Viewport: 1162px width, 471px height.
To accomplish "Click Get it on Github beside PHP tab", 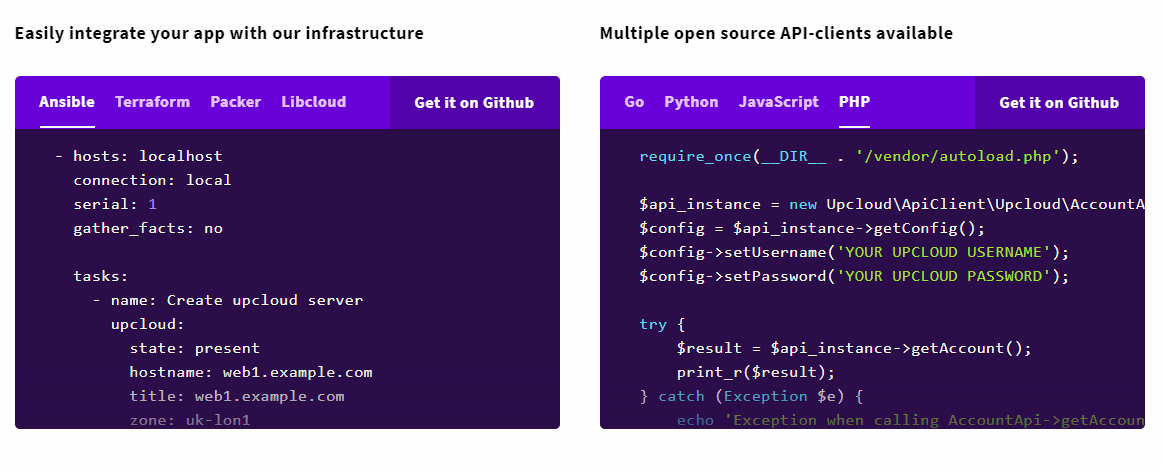I will click(x=1059, y=103).
